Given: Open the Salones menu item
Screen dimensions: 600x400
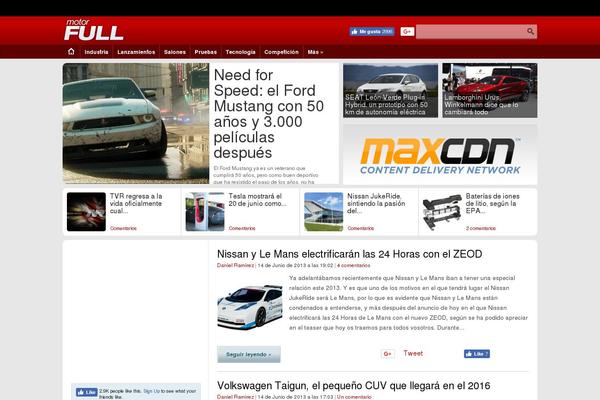Looking at the screenshot, I should pos(175,52).
